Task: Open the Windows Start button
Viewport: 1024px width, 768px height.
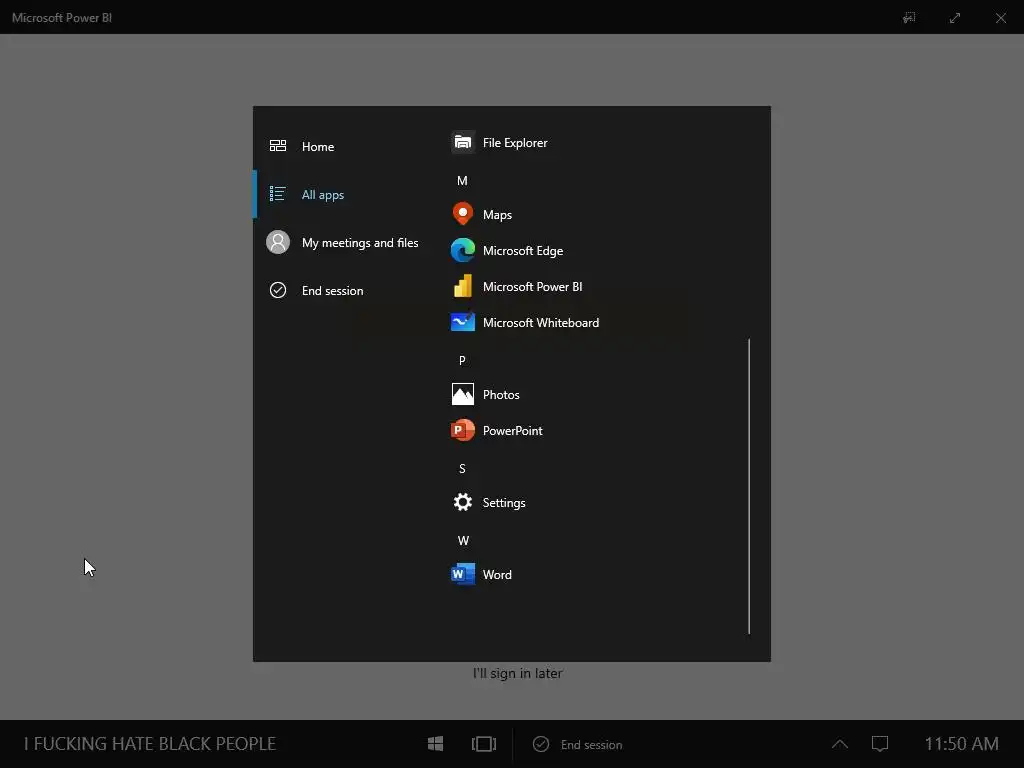Action: coord(435,744)
